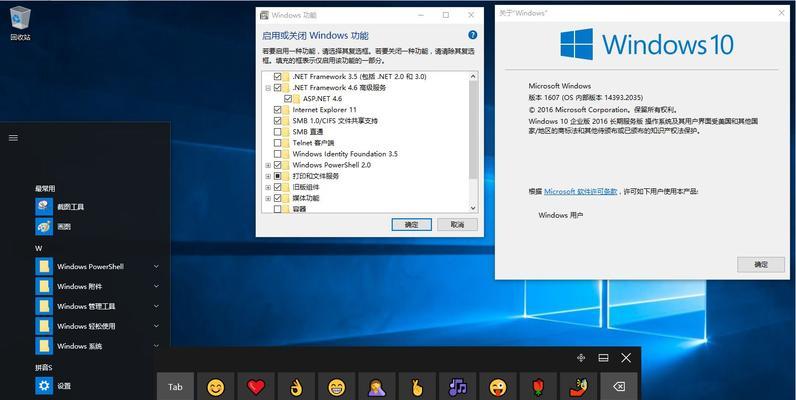Insert the grinning face emoji
796x400 pixels.
click(x=336, y=387)
